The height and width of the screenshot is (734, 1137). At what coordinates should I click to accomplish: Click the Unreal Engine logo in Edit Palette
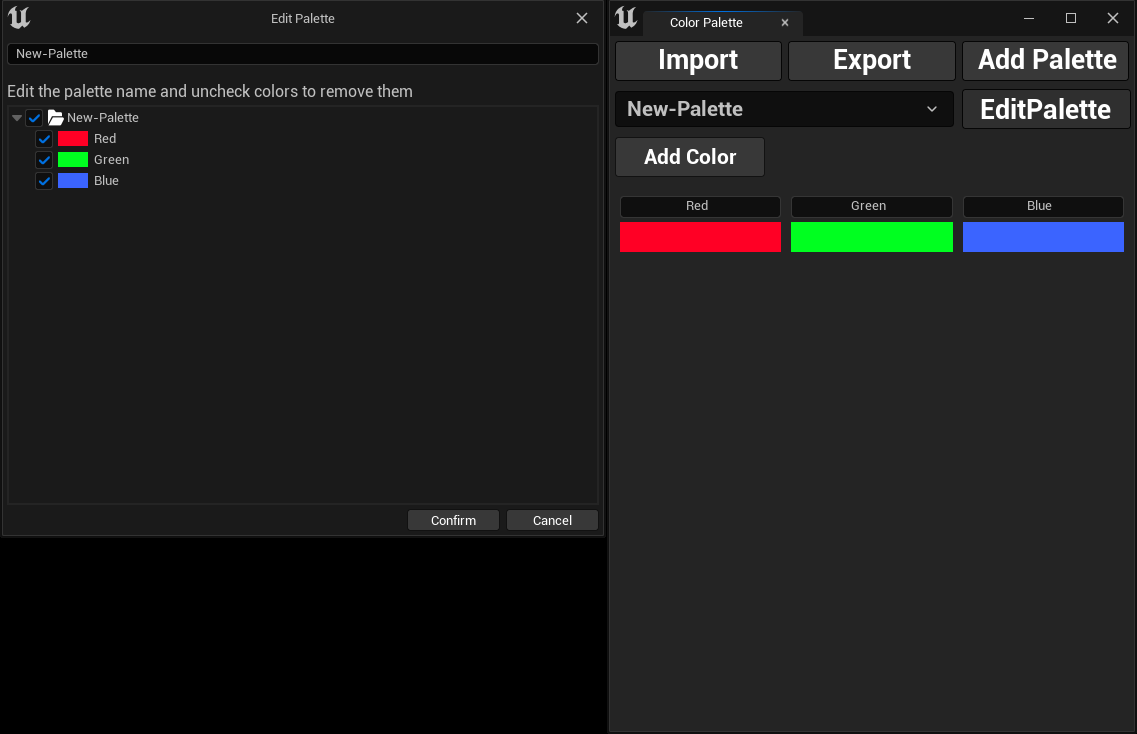click(19, 18)
